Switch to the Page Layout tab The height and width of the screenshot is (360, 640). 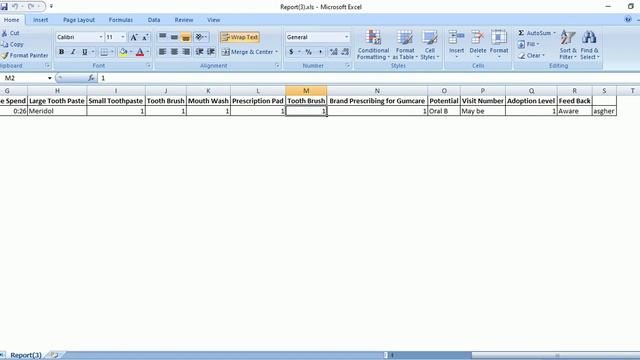coord(79,20)
